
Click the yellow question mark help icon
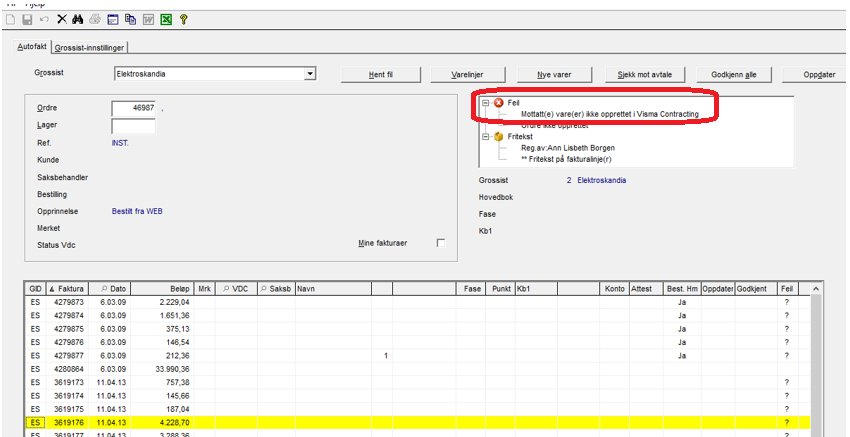[183, 20]
